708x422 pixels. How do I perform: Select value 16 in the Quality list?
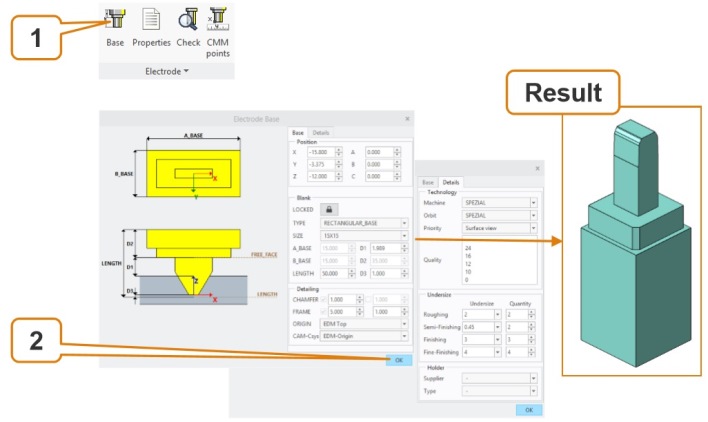469,255
